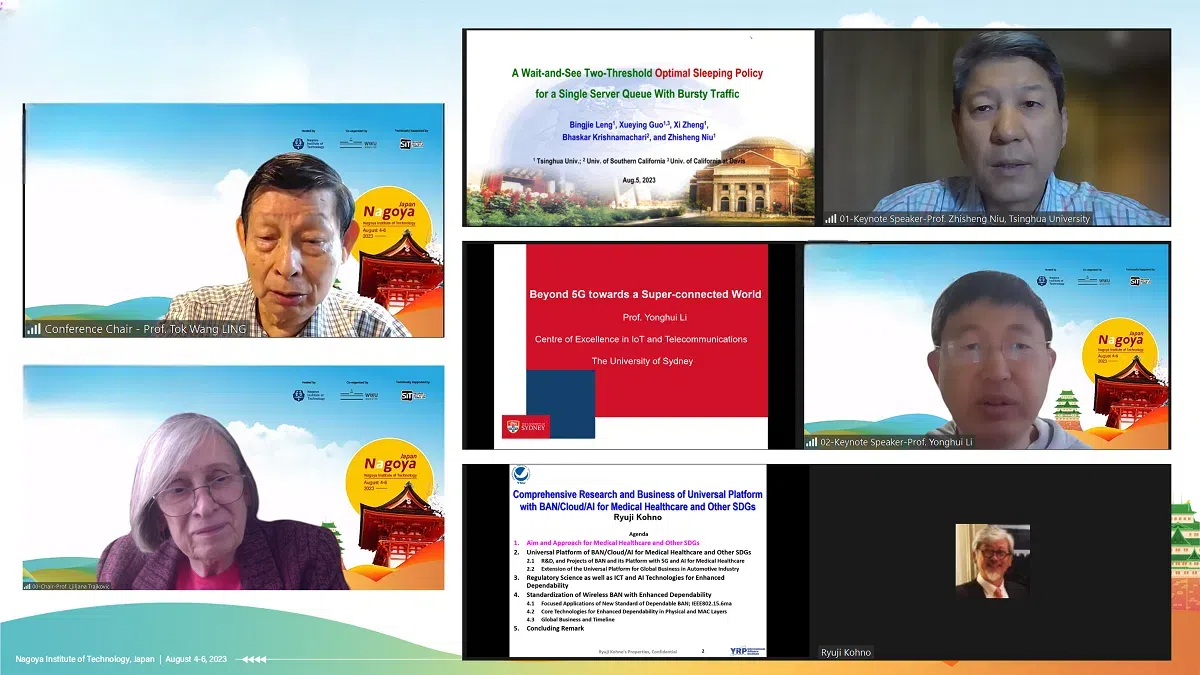Screen dimensions: 1200x675
Task: Click 'Conference Chair - Prof. Tok Wang LING' label
Action: tap(145, 329)
